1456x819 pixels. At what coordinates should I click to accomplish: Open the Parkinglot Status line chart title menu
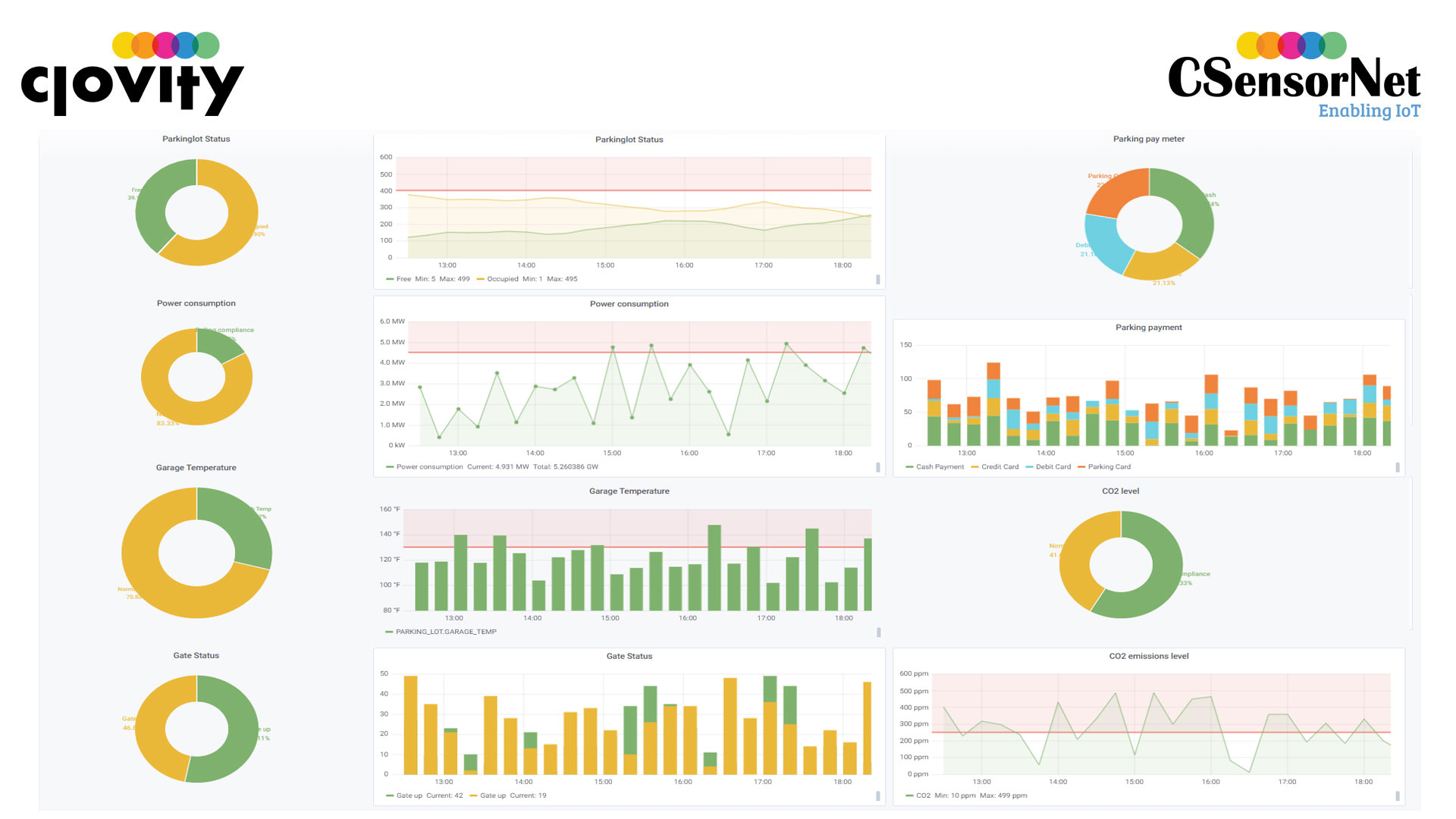point(629,140)
